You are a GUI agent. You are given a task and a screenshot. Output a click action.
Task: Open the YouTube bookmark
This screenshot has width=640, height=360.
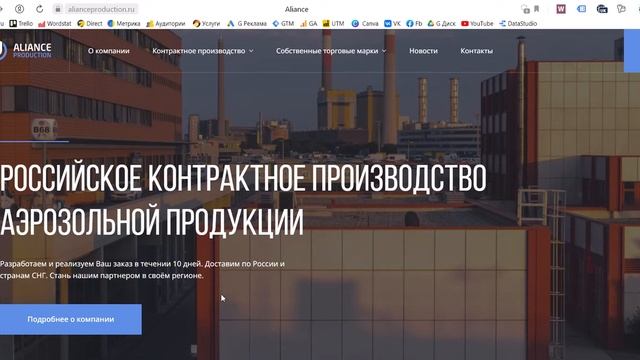tap(477, 24)
